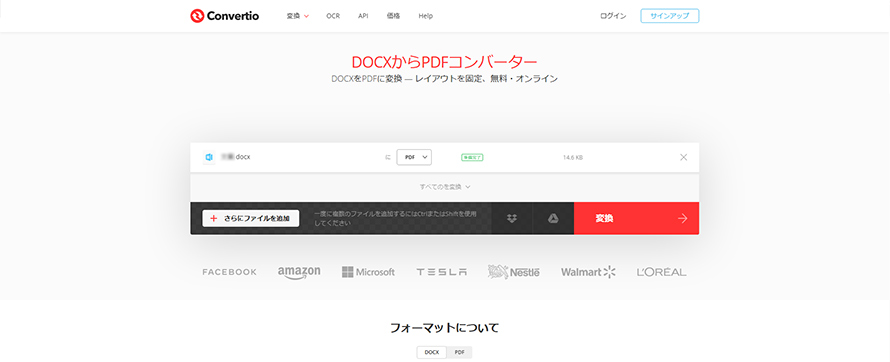The height and width of the screenshot is (362, 890).
Task: Click the red 変換 button
Action: coord(636,218)
